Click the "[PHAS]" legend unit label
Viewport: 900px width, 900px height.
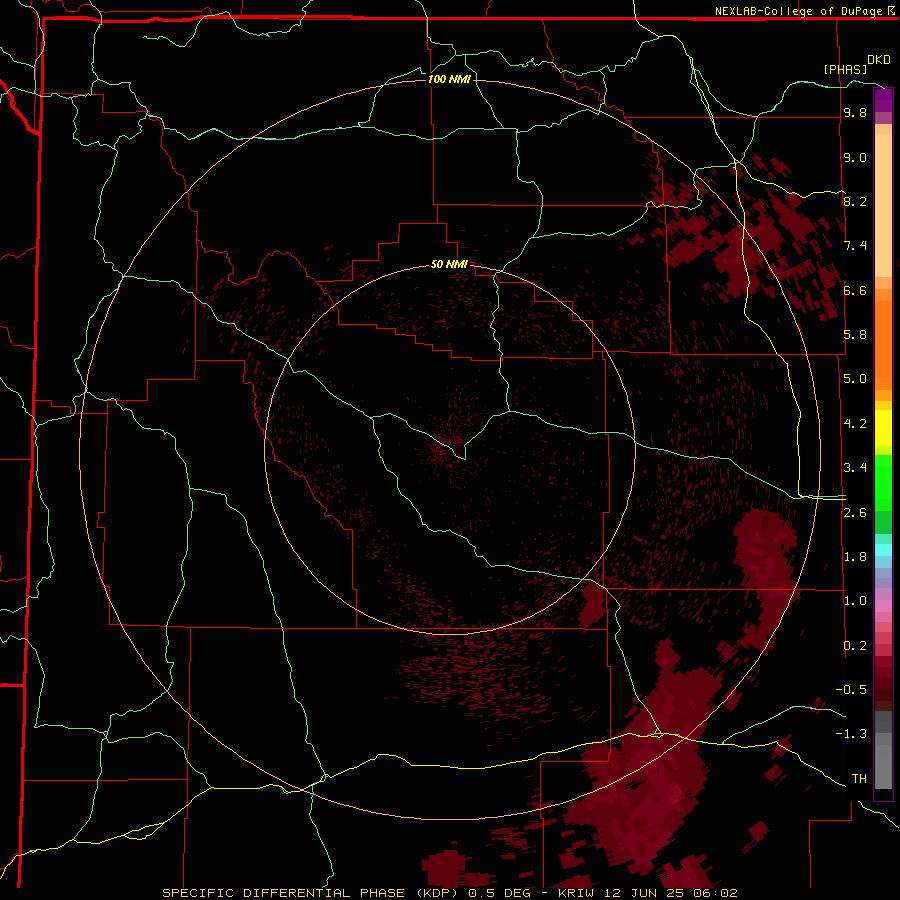click(x=845, y=69)
